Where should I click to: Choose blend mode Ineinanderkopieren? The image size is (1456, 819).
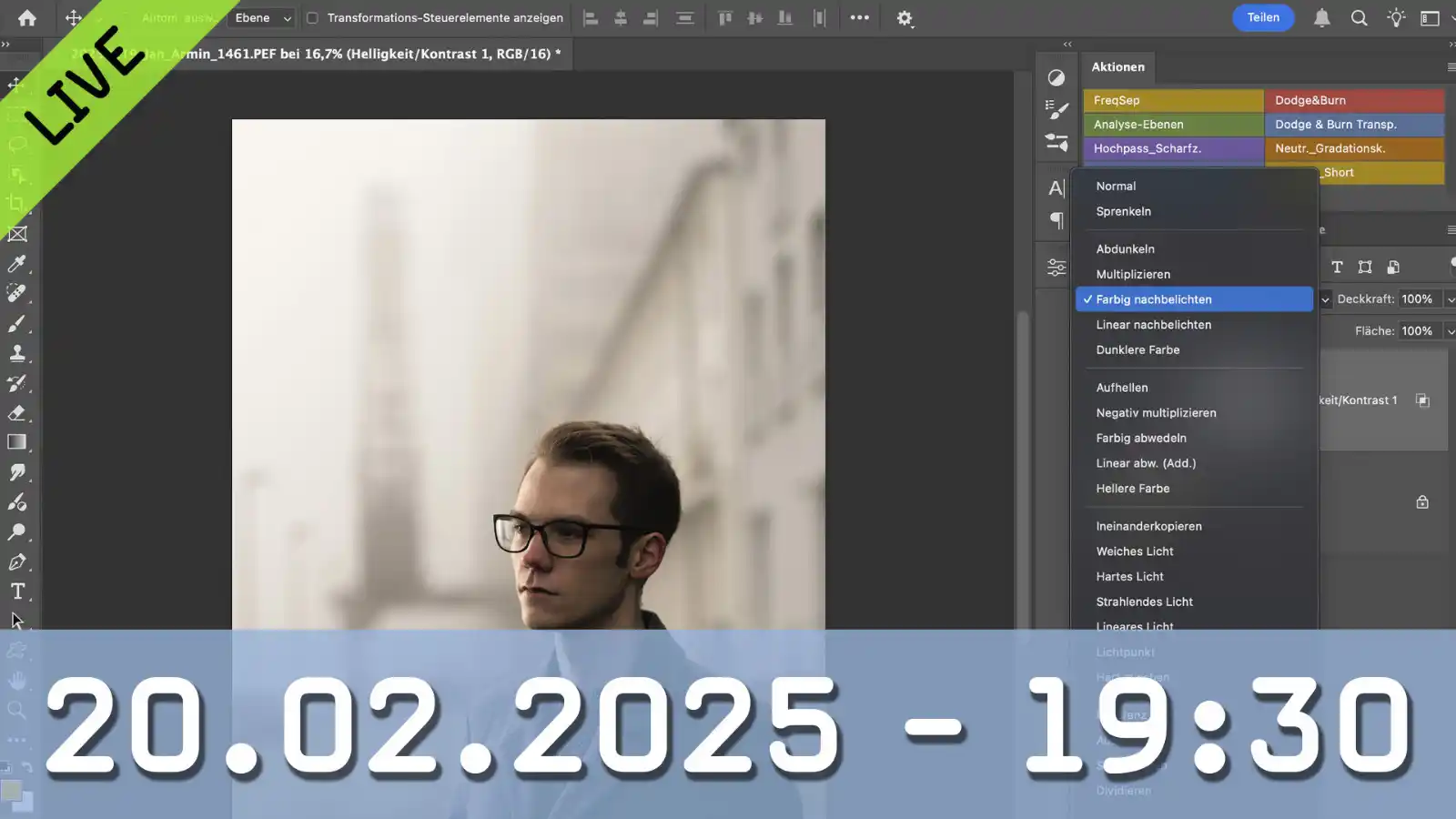[1194, 526]
